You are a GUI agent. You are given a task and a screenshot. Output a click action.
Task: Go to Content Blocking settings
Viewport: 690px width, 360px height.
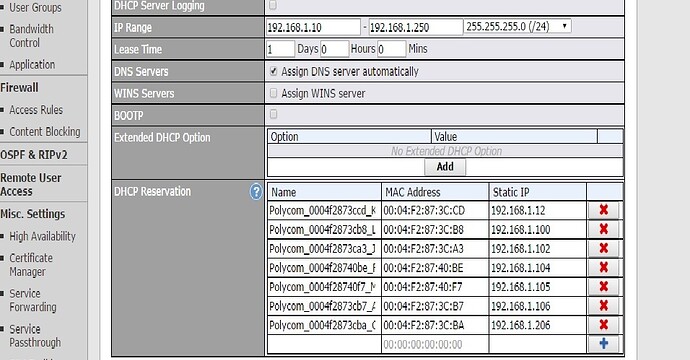(45, 132)
